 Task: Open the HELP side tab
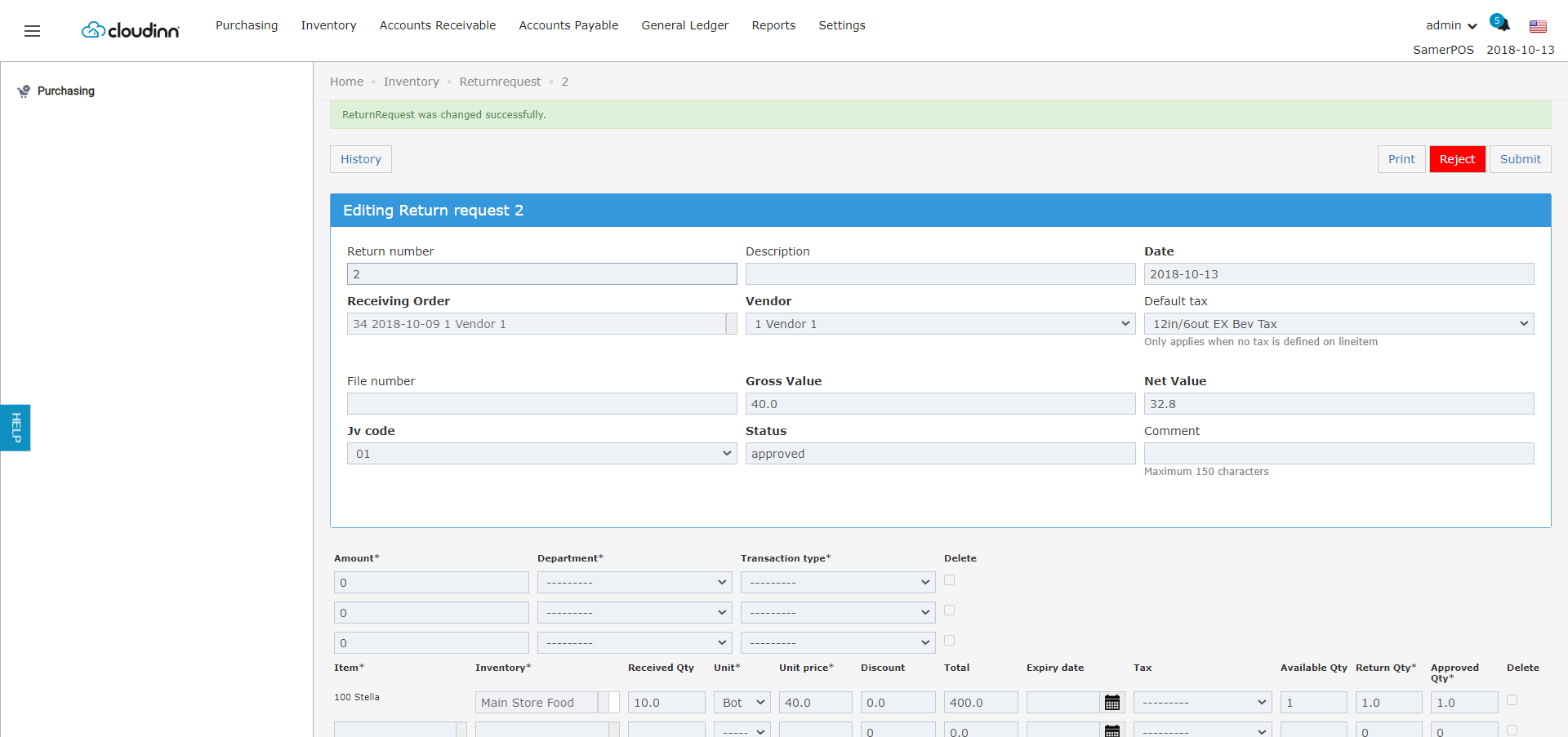[x=16, y=428]
